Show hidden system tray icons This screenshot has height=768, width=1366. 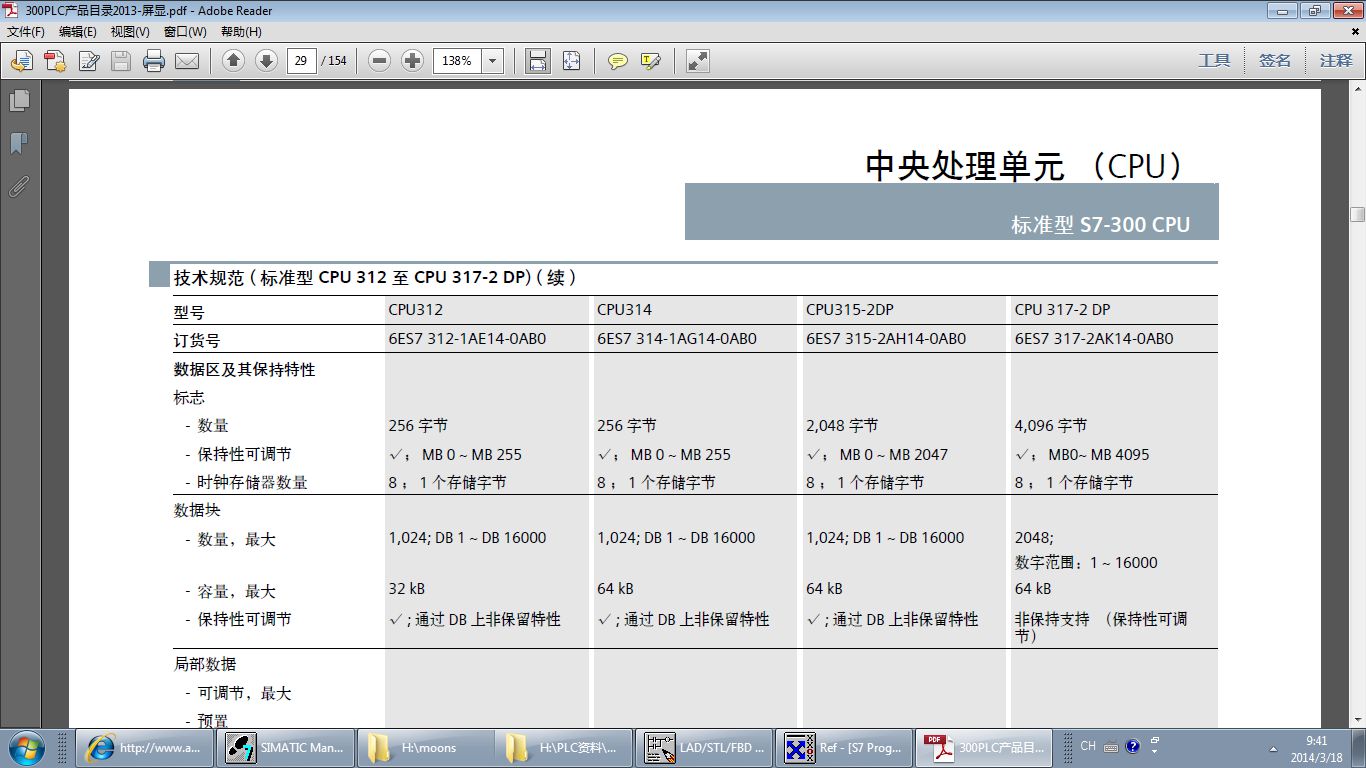(x=1273, y=748)
